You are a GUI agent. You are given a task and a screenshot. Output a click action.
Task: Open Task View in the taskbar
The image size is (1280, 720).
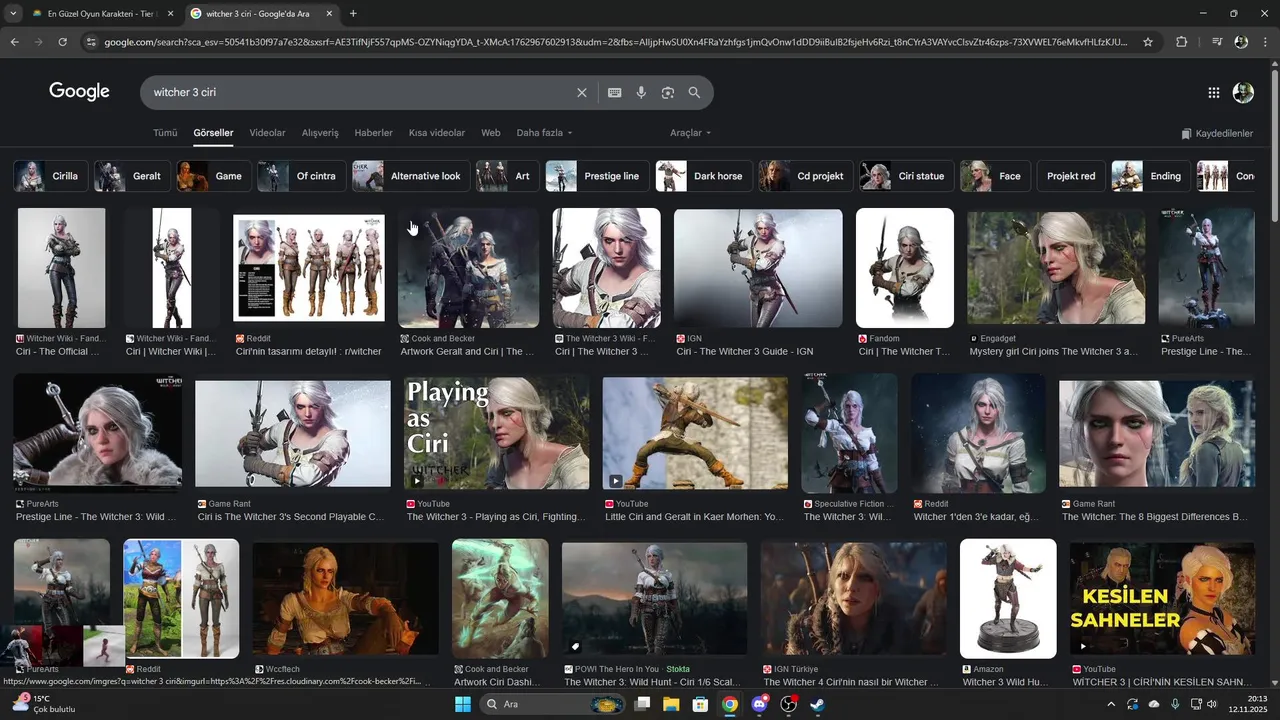click(x=642, y=704)
